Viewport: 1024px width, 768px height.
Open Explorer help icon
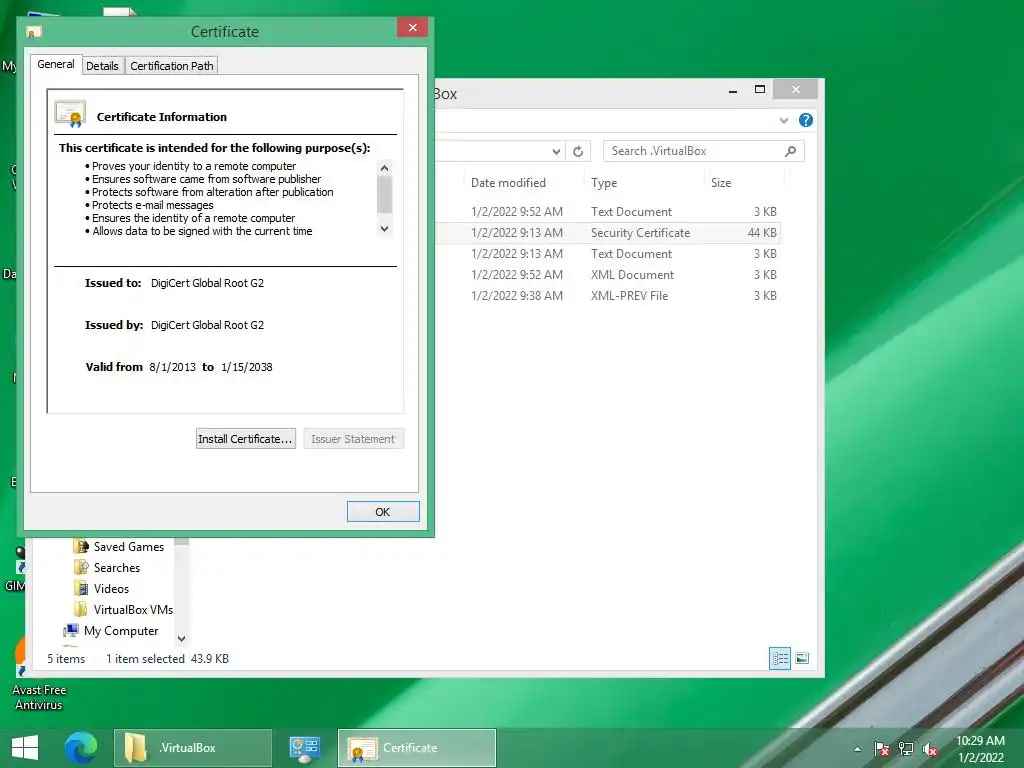tap(806, 120)
